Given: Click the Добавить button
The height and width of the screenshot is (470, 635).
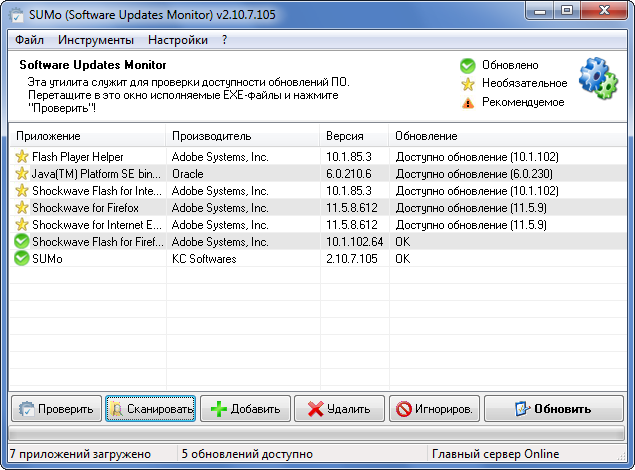Looking at the screenshot, I should [x=245, y=409].
